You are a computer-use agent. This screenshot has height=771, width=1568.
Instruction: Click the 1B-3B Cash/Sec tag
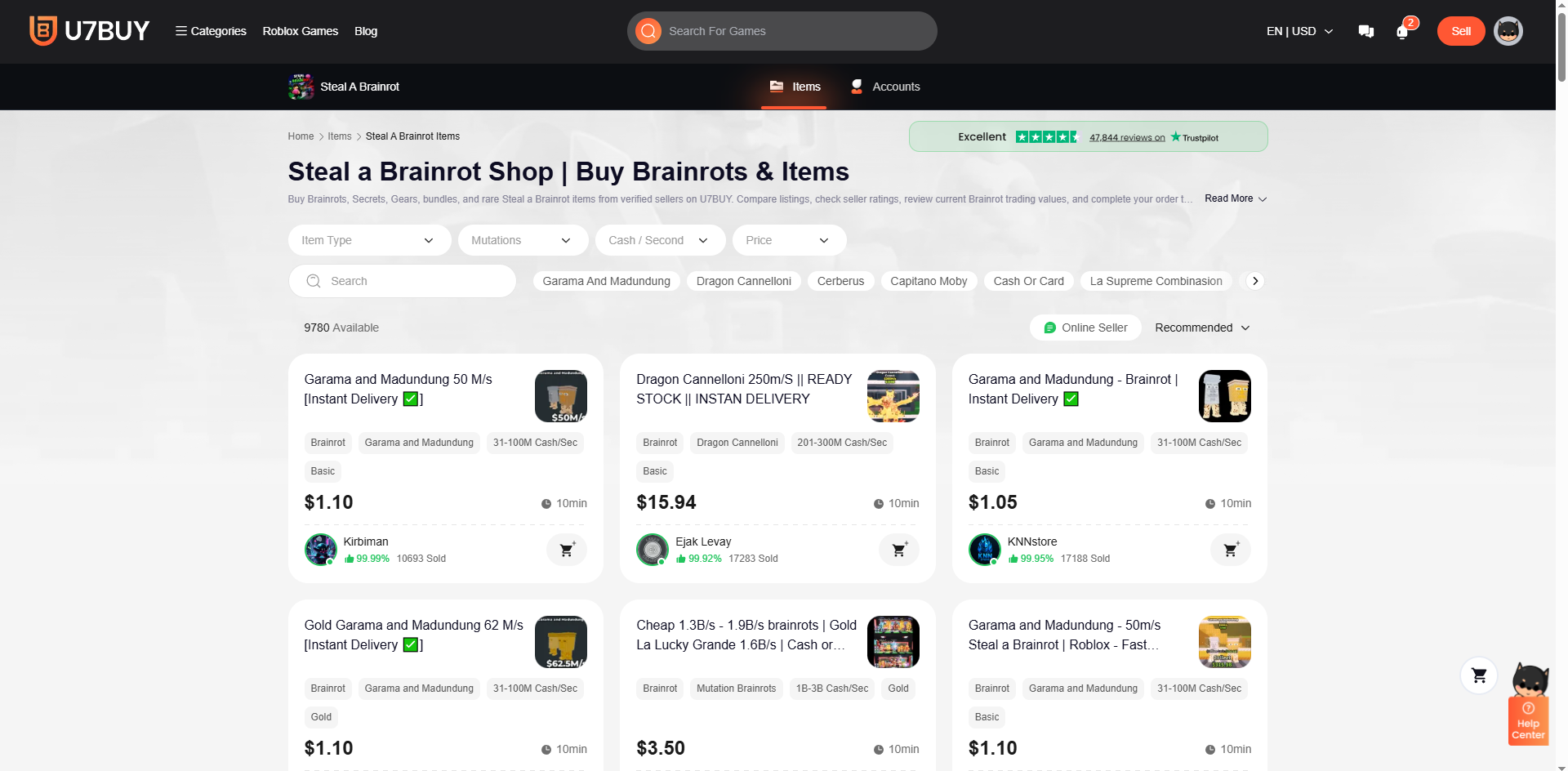(x=832, y=689)
